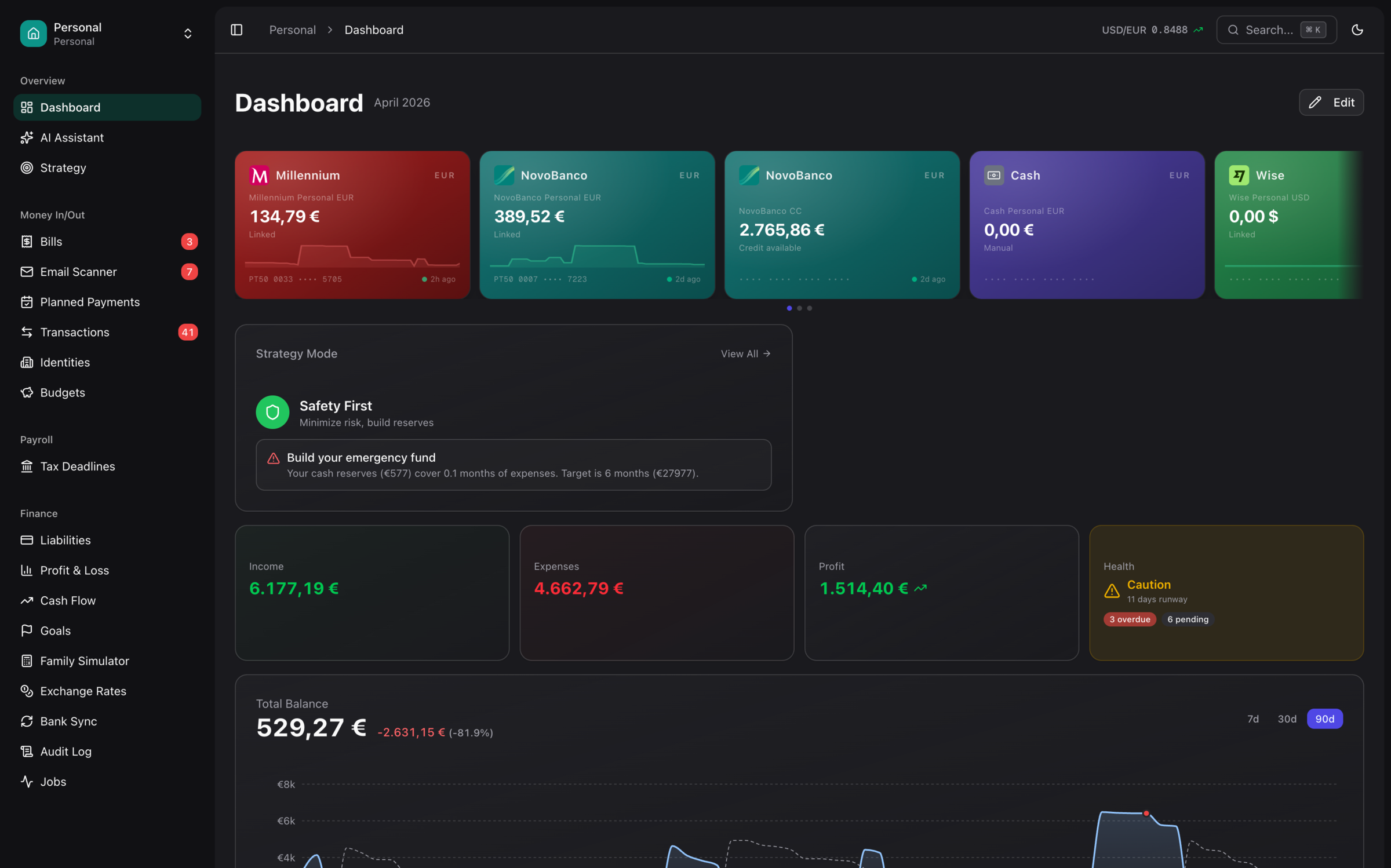Open the Email Scanner from the sidebar
Image resolution: width=1391 pixels, height=868 pixels.
[x=79, y=272]
